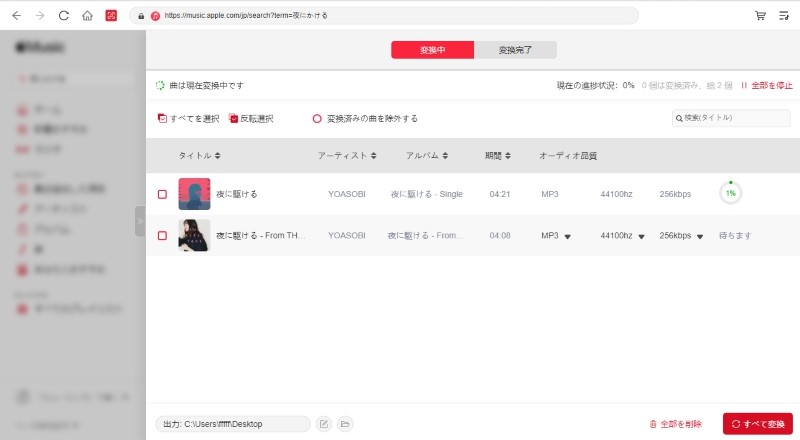The image size is (800, 440).
Task: Open the playlist menu icon at top right
Action: tap(784, 16)
